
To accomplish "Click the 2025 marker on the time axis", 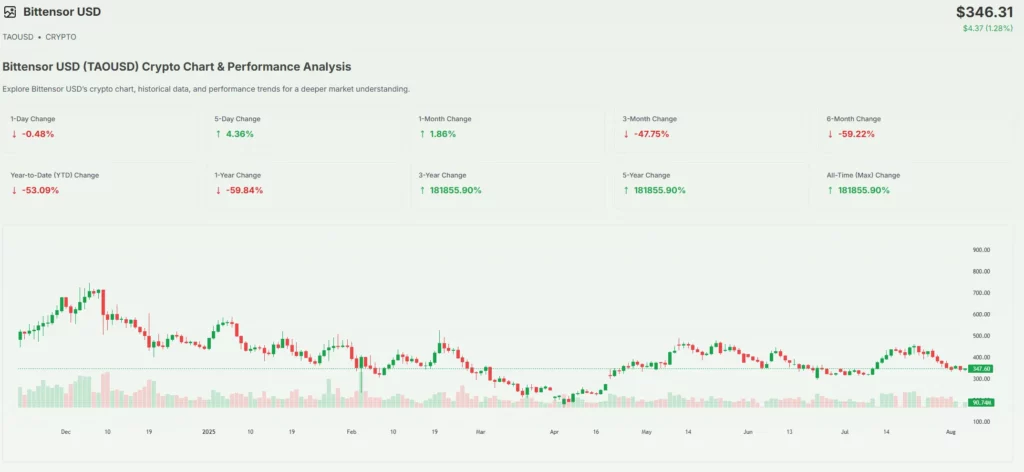I will [209, 432].
